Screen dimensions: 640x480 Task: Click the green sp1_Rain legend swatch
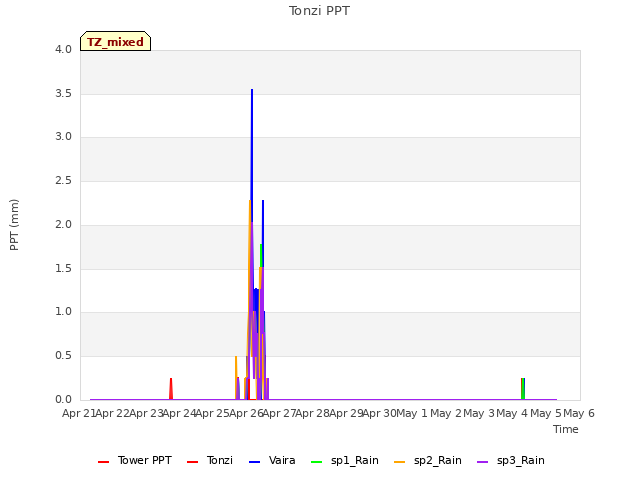317,462
